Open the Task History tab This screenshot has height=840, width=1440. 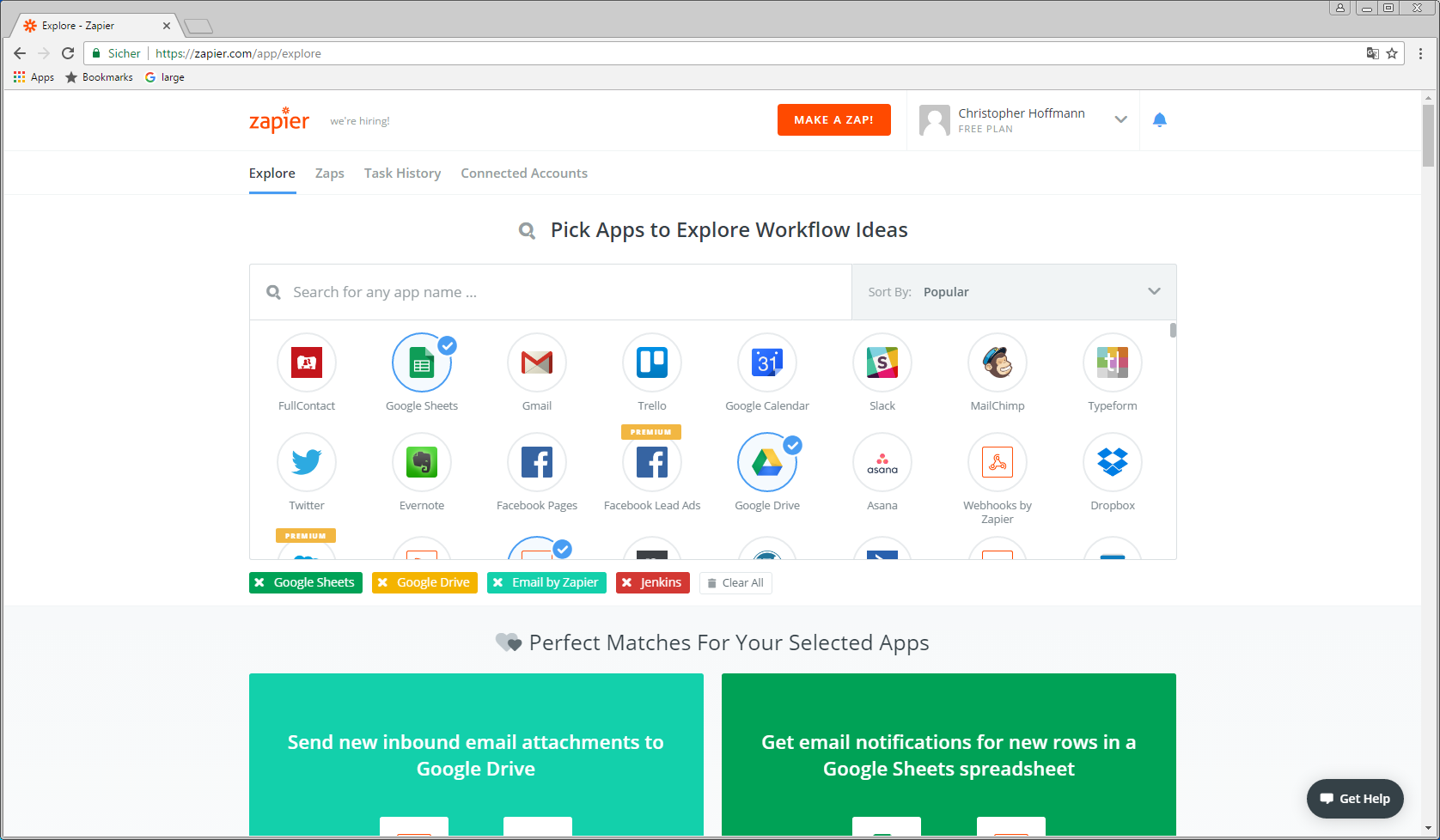click(x=402, y=173)
